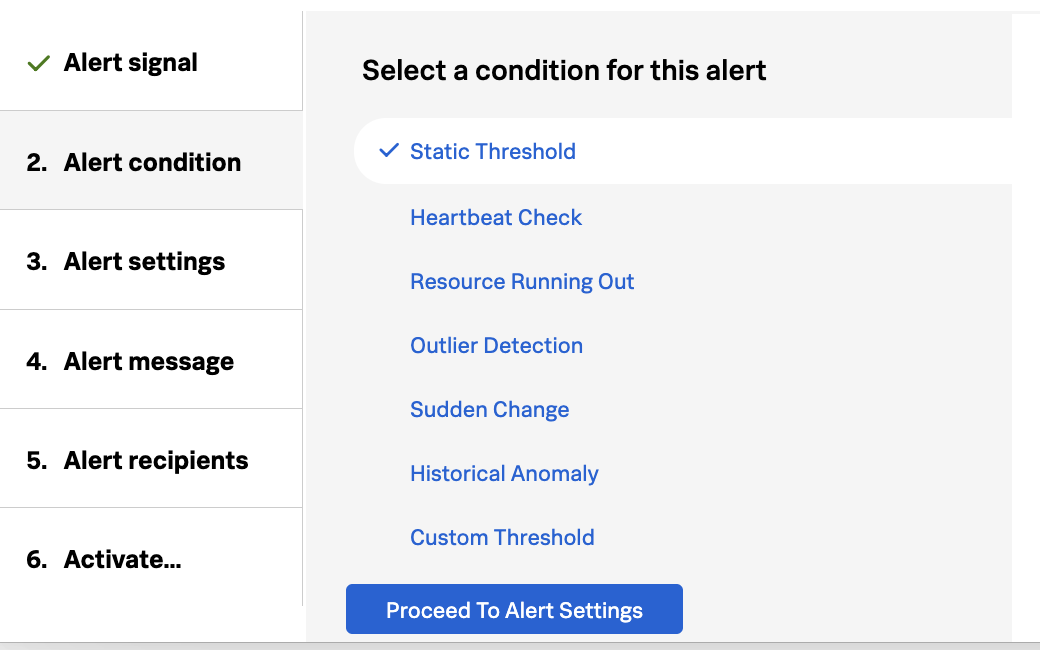Select the Static Threshold condition
Image resolution: width=1040 pixels, height=650 pixels.
click(493, 151)
